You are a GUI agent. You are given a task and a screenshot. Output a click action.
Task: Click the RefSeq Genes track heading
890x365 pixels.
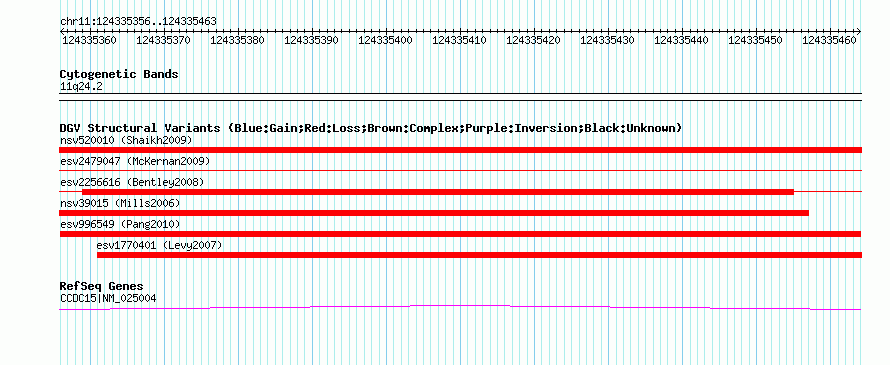pos(101,286)
